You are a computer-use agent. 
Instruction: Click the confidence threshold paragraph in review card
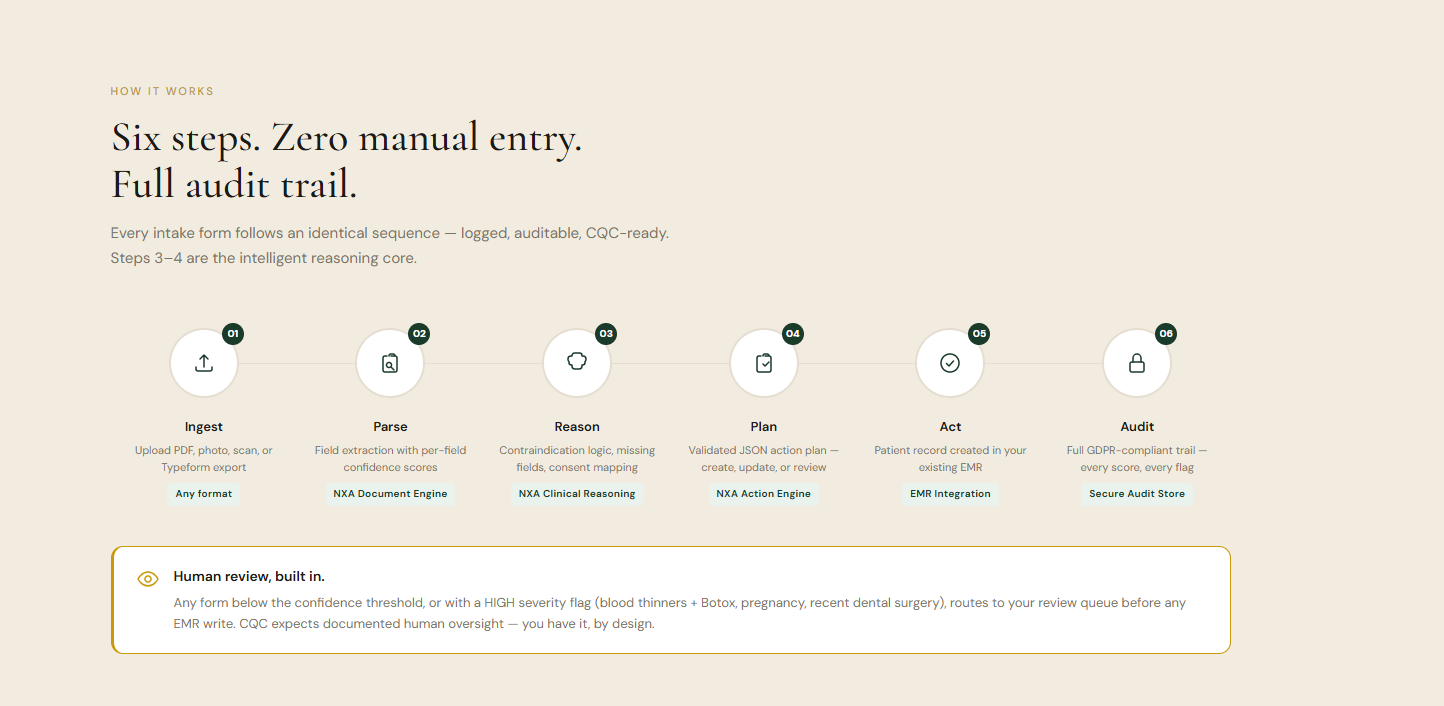680,614
